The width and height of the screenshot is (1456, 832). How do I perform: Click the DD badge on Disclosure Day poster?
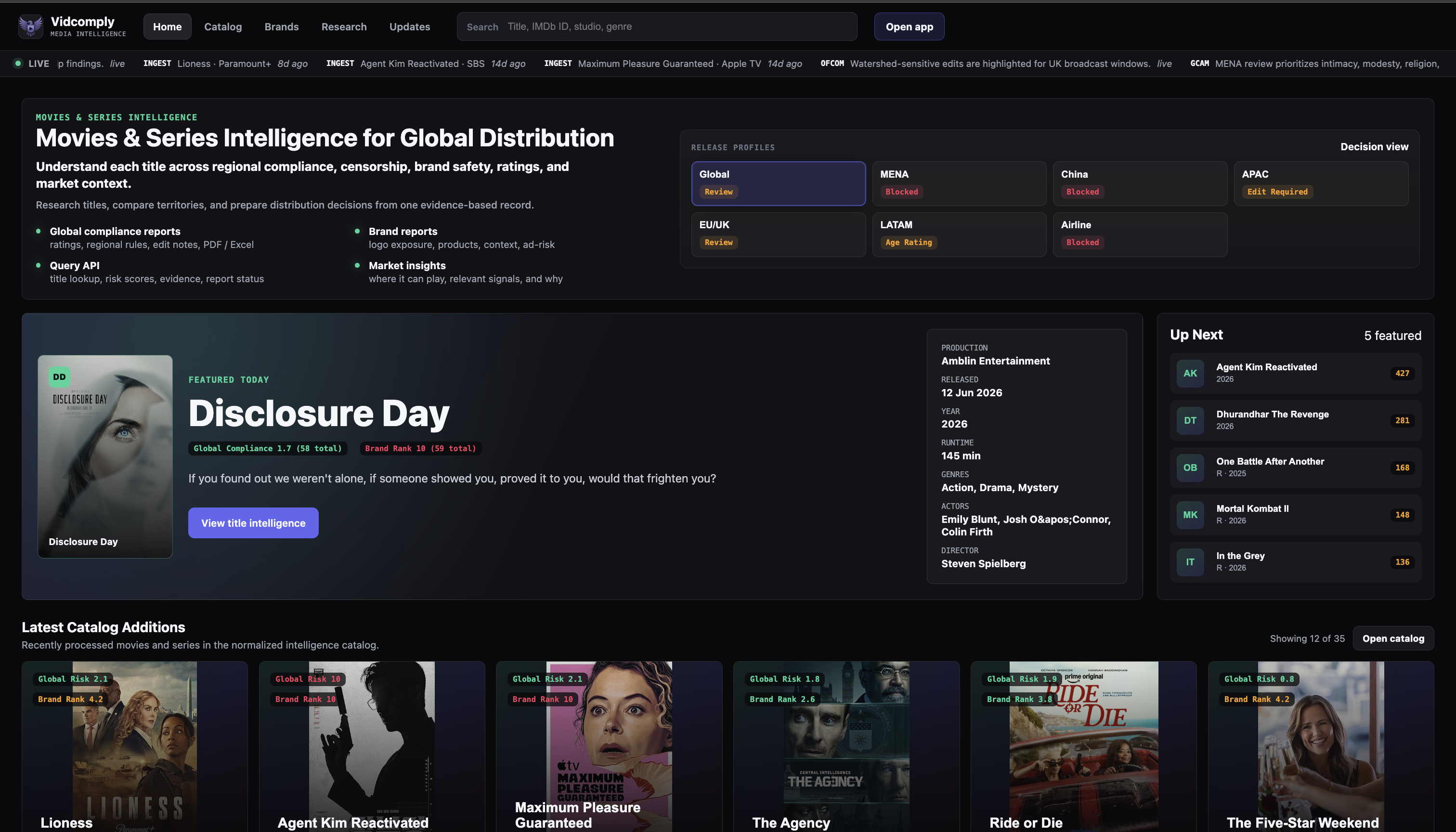59,377
